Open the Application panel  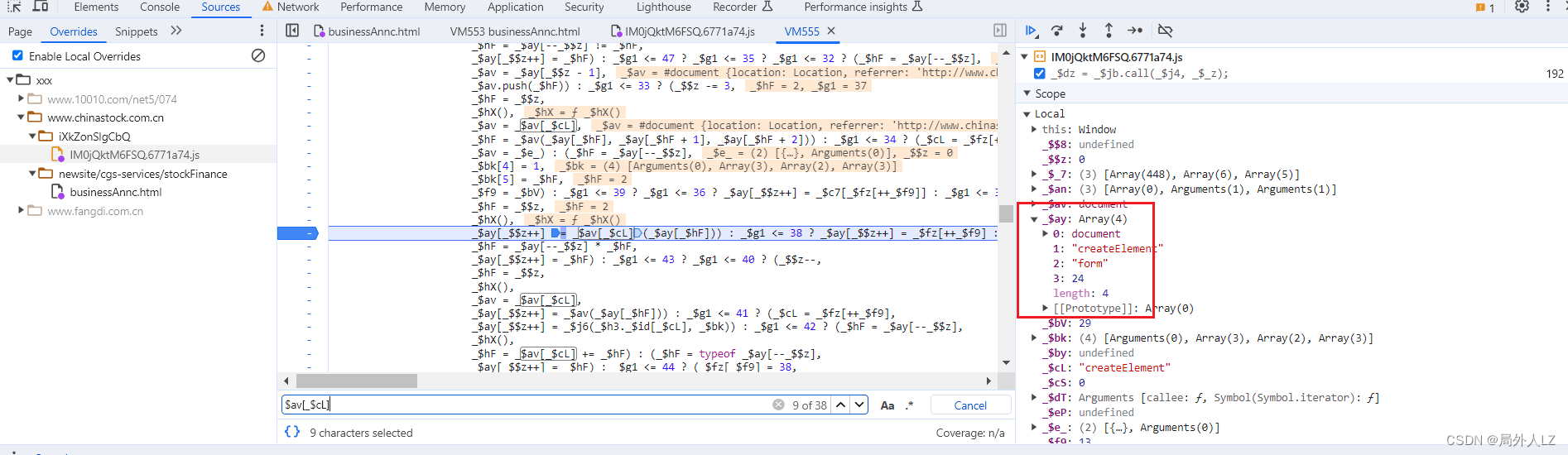coord(515,7)
